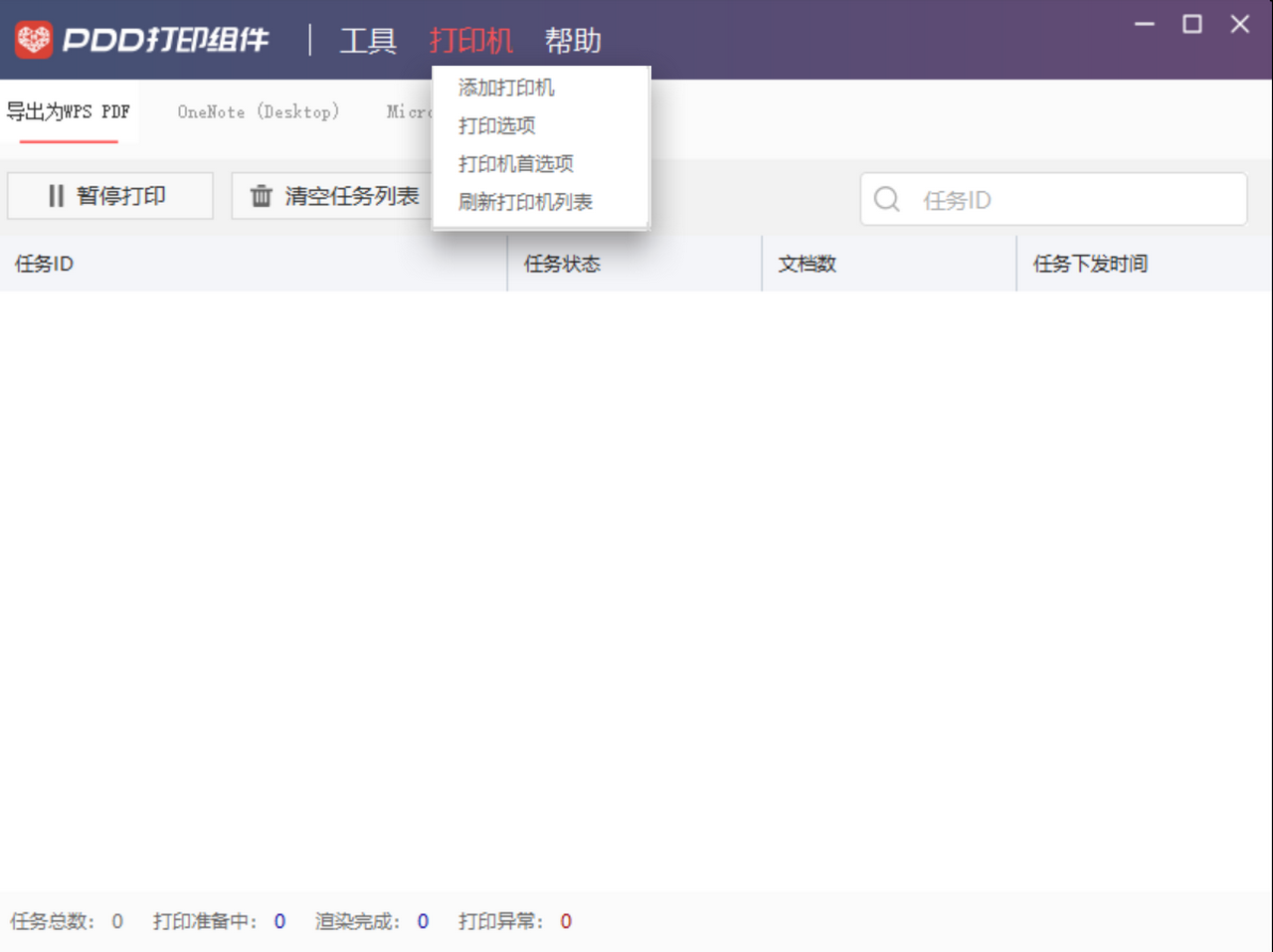Open the 工具 menu
1273x952 pixels.
coord(368,40)
